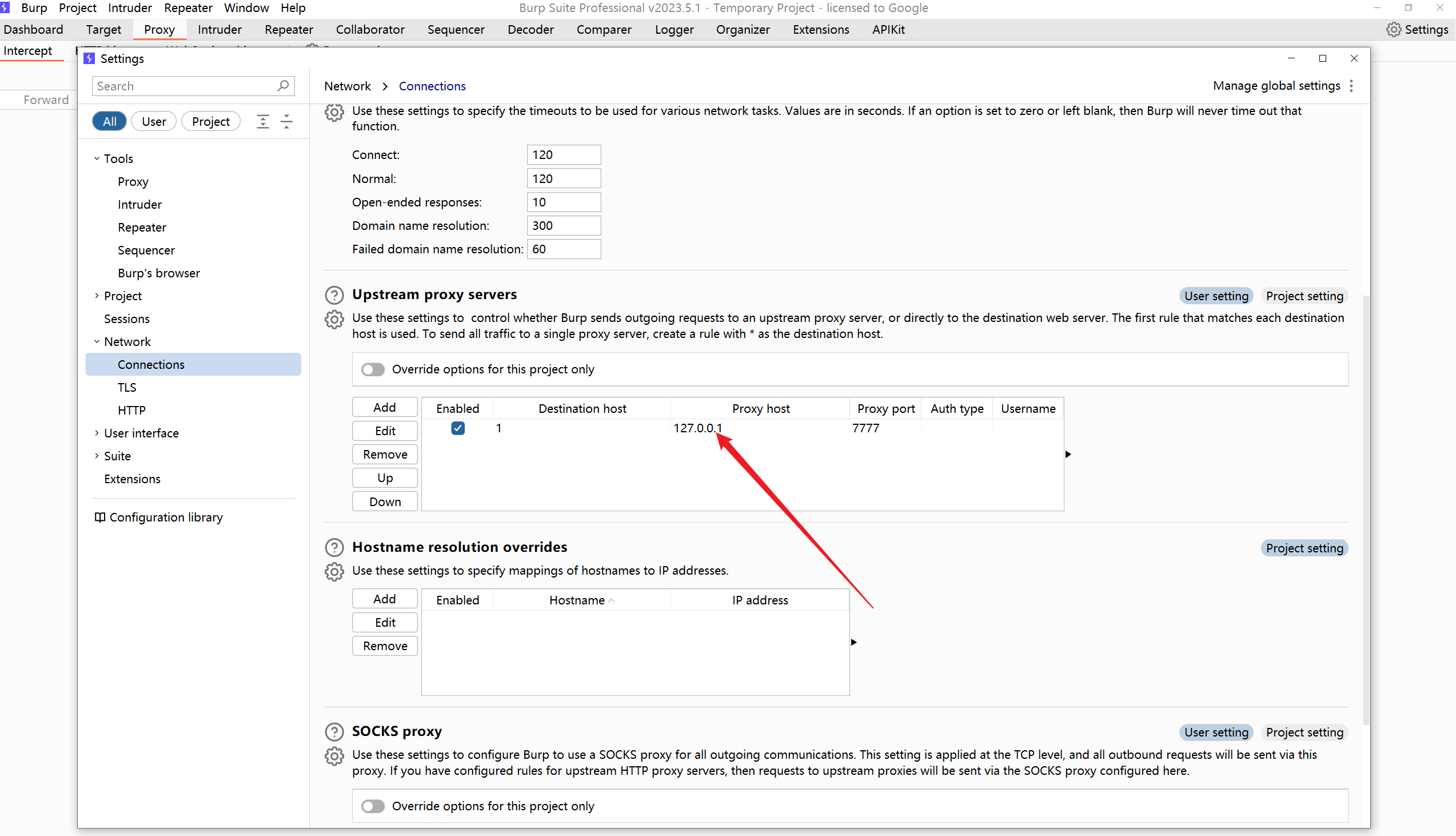Click the help icon beside Upstream proxy servers
The height and width of the screenshot is (836, 1456).
[334, 295]
